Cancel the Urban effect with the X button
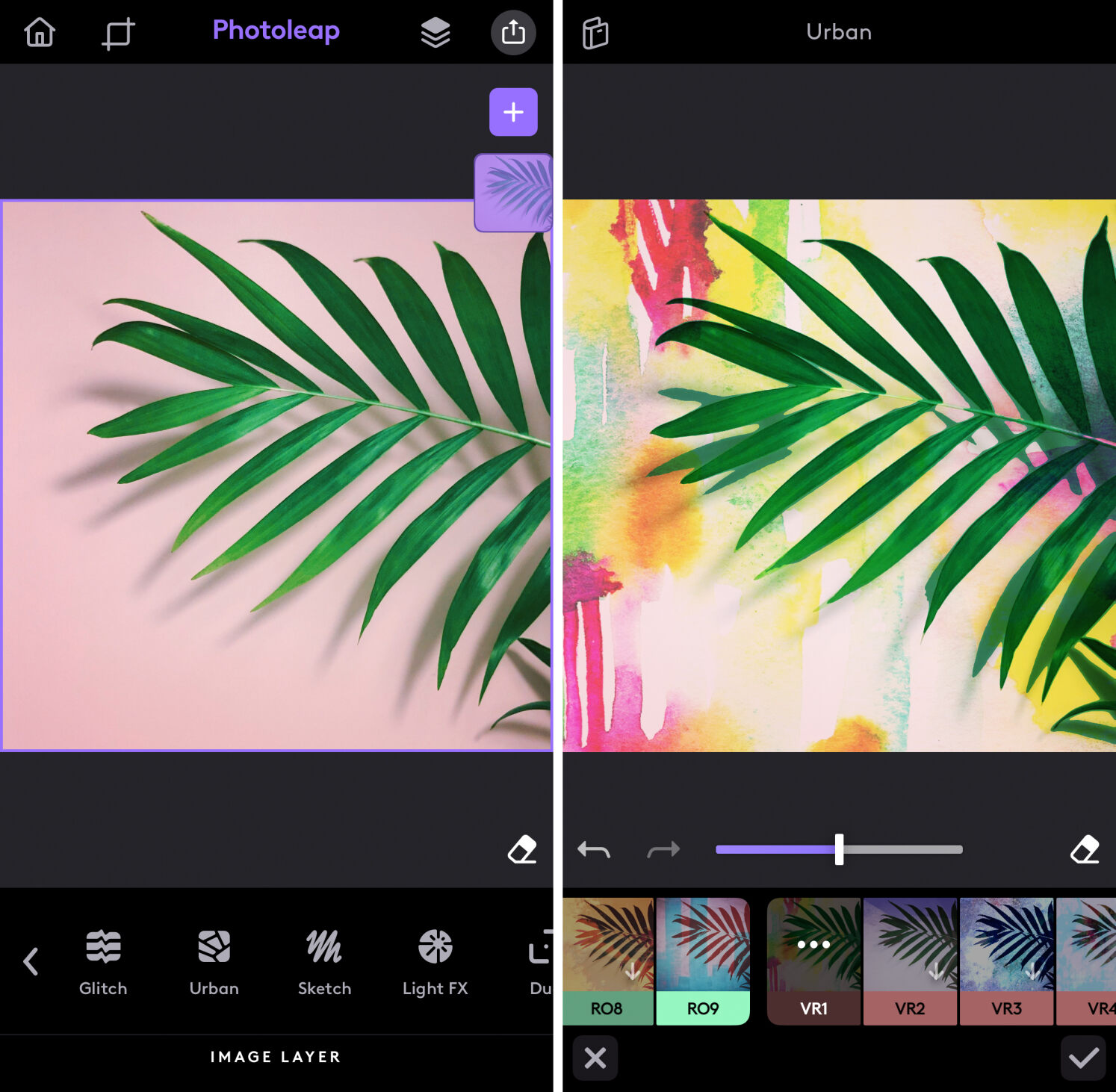Image resolution: width=1116 pixels, height=1092 pixels. 595,1058
